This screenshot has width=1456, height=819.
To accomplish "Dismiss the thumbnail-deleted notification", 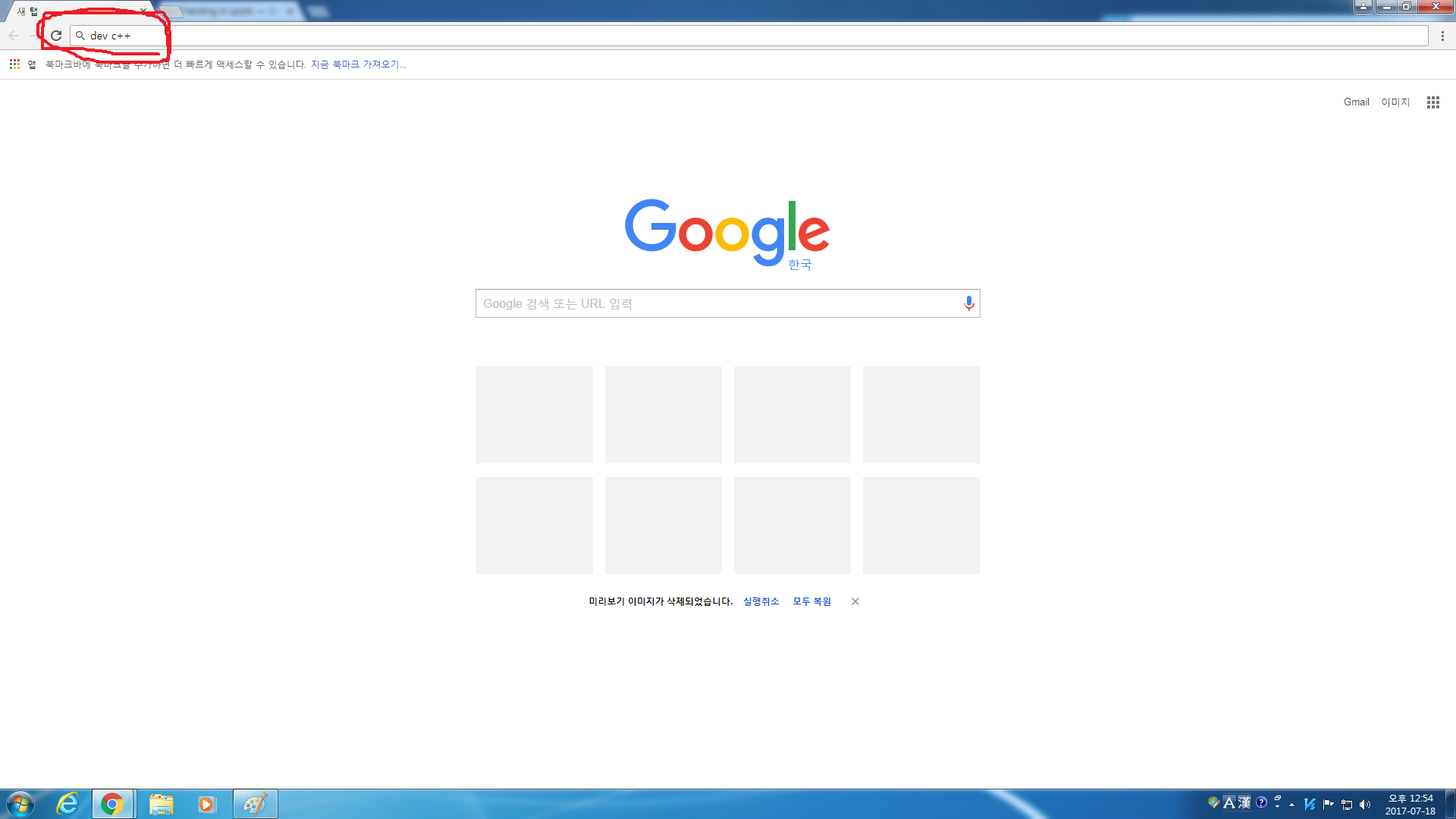I will click(855, 601).
